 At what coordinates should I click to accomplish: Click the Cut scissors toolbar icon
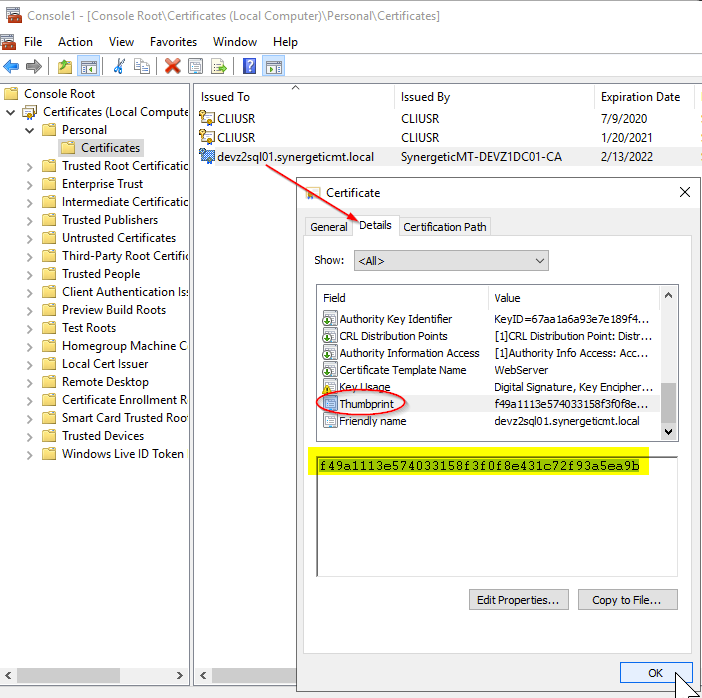coord(119,67)
